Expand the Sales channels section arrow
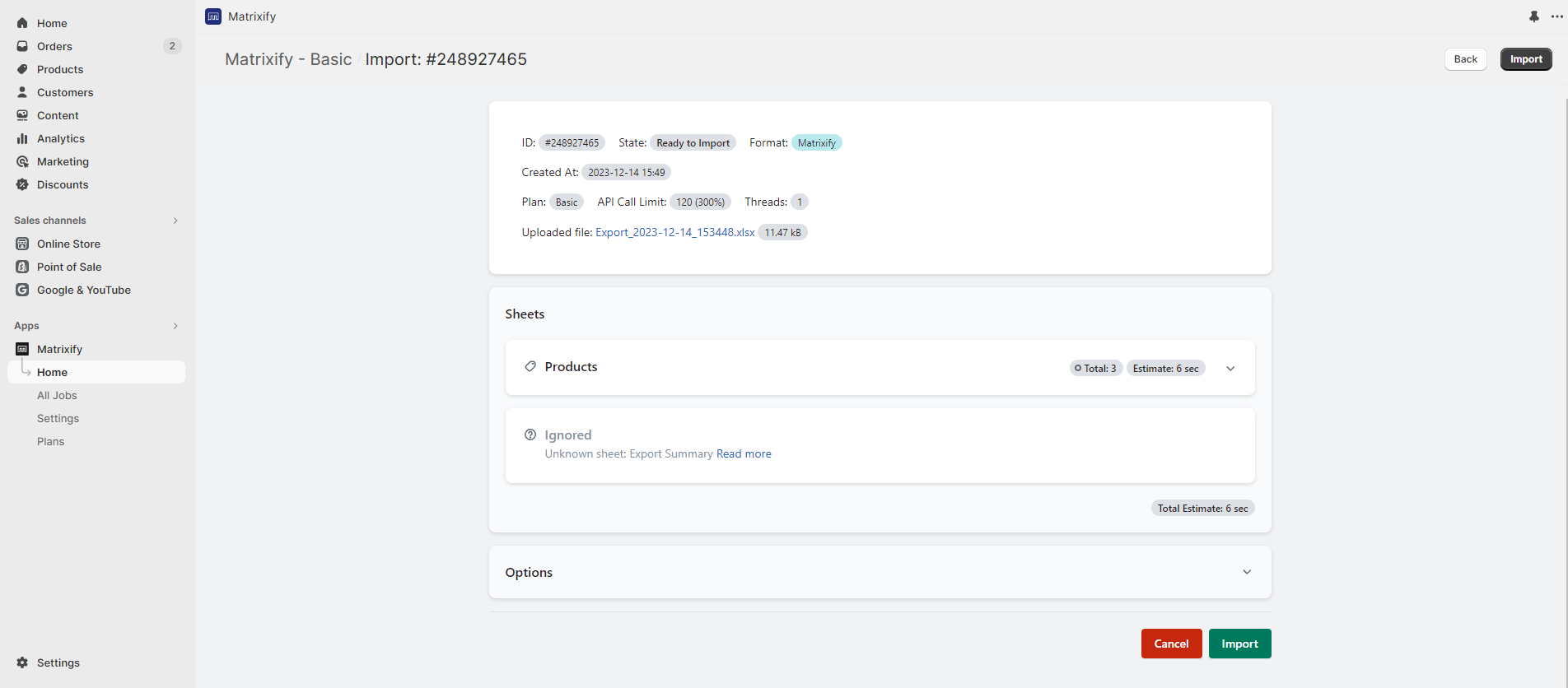 click(175, 221)
